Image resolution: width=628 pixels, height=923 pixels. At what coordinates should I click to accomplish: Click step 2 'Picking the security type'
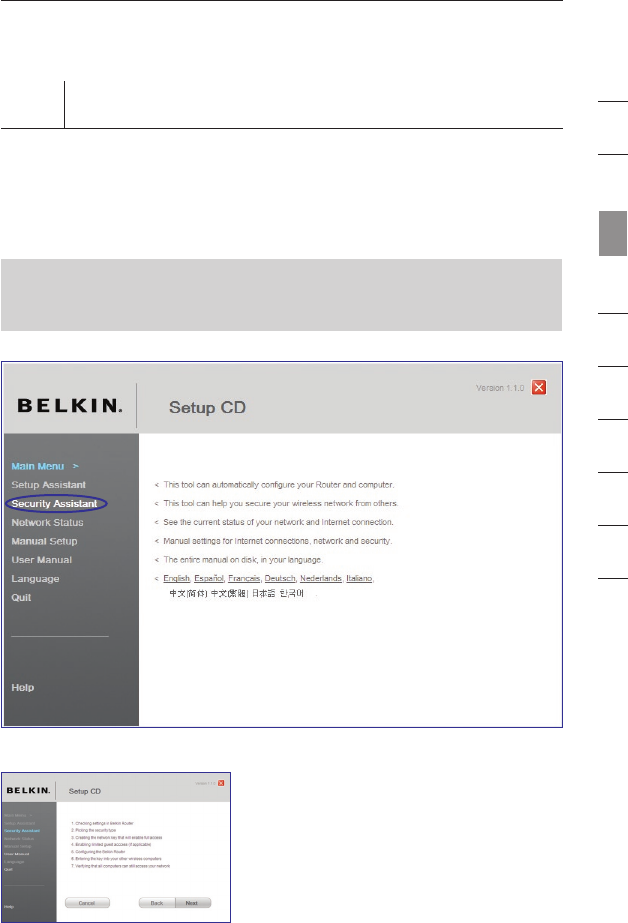pos(94,831)
